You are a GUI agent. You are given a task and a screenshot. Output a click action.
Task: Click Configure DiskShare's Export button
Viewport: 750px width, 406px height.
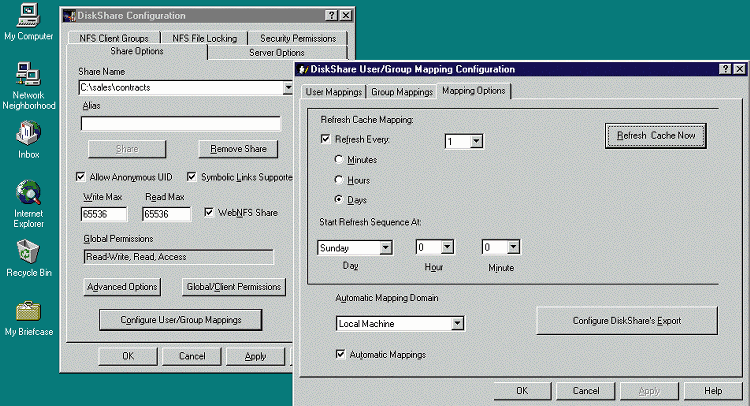(x=628, y=320)
